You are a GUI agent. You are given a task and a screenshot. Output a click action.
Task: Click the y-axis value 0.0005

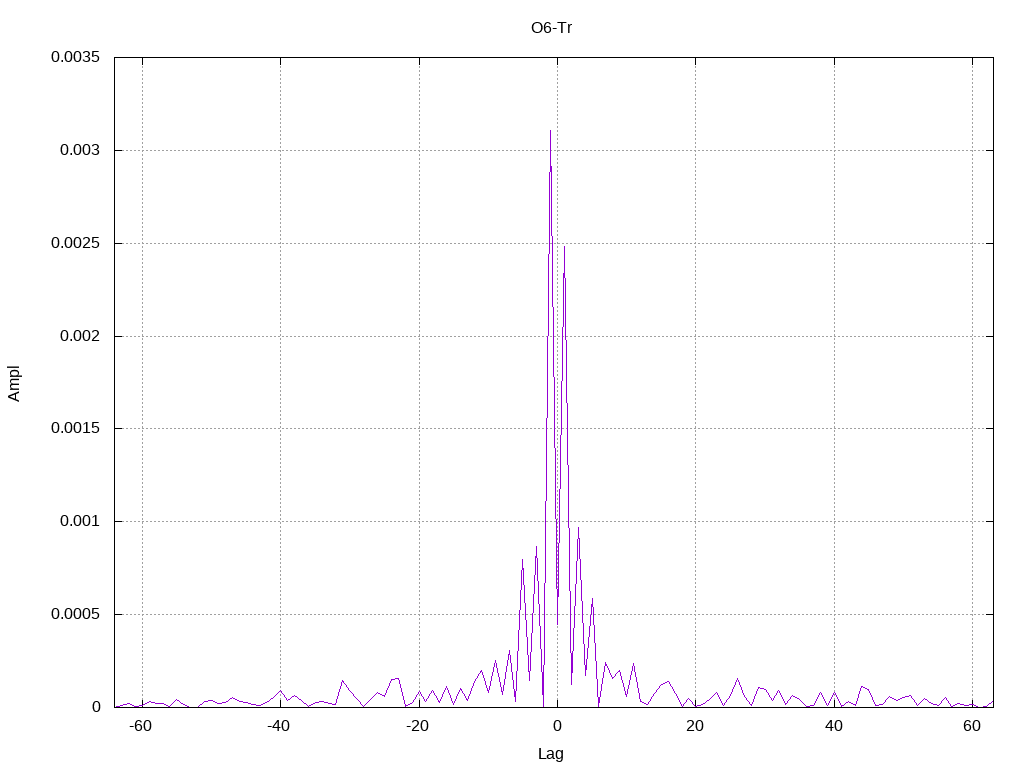(x=76, y=614)
